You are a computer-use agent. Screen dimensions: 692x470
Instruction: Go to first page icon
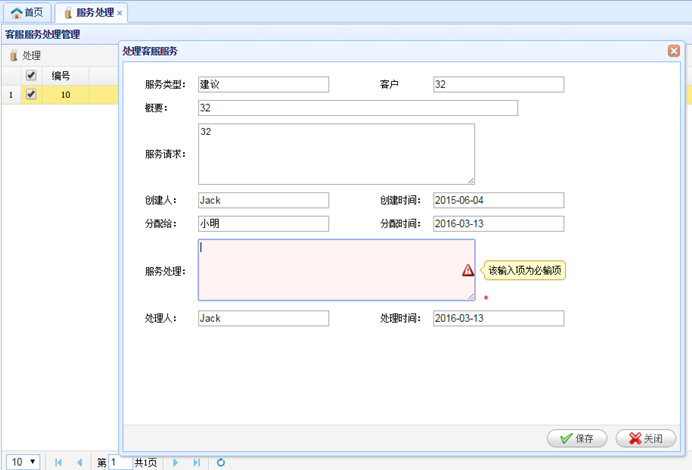pos(58,462)
